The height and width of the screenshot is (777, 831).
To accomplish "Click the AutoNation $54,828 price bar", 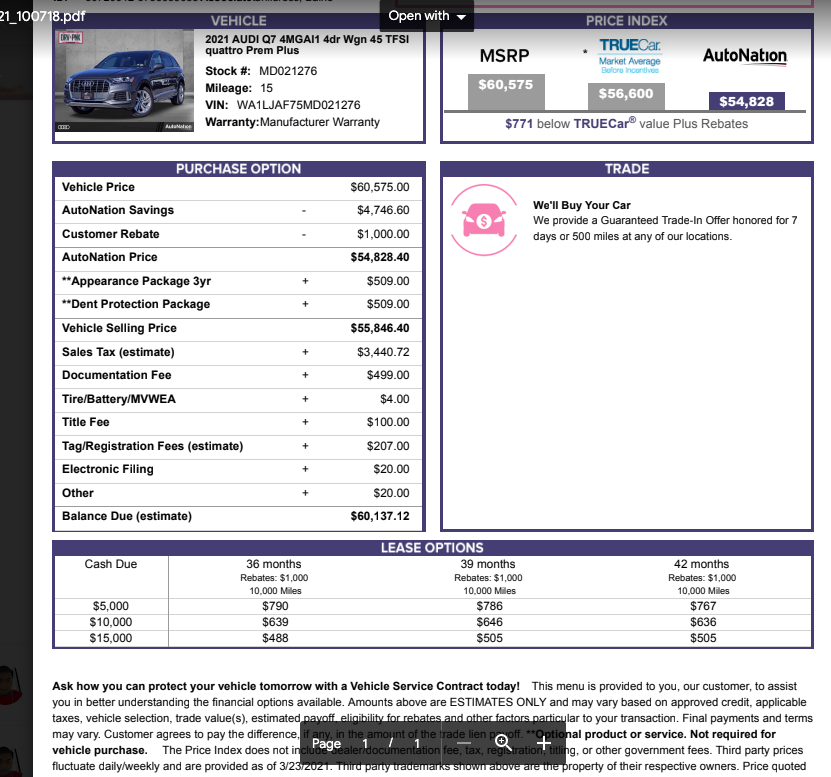I will coord(746,101).
